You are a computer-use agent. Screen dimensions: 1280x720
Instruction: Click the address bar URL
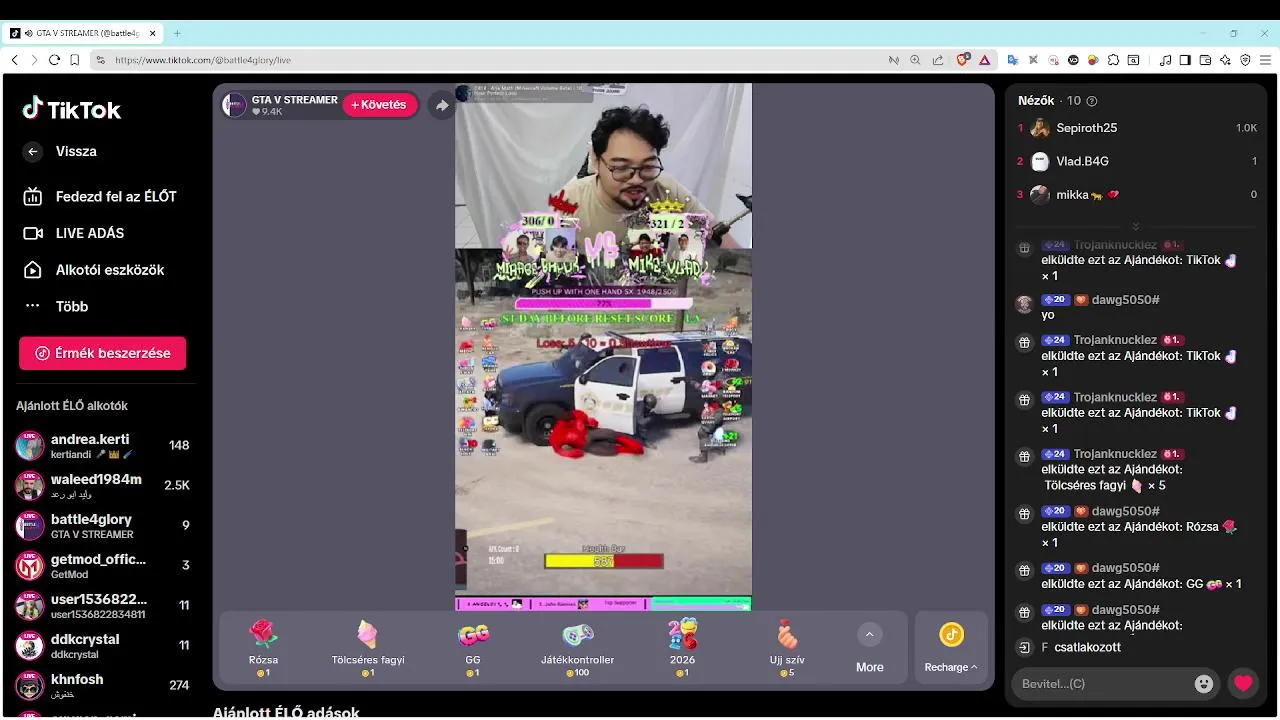pyautogui.click(x=203, y=60)
